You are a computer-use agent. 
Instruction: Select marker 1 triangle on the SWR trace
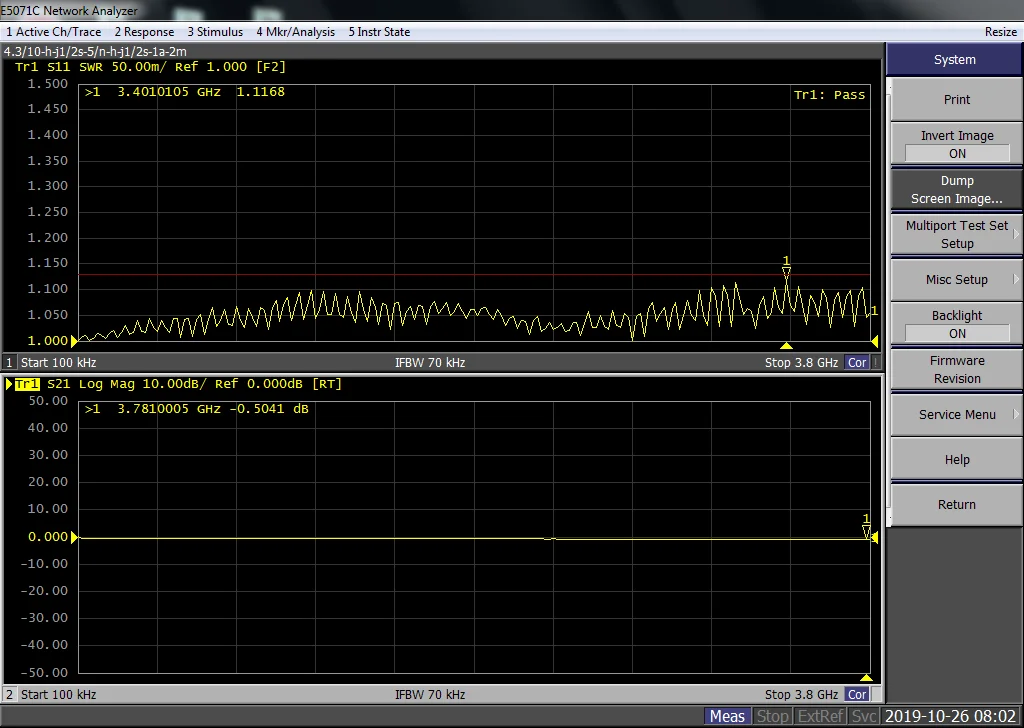tap(786, 272)
